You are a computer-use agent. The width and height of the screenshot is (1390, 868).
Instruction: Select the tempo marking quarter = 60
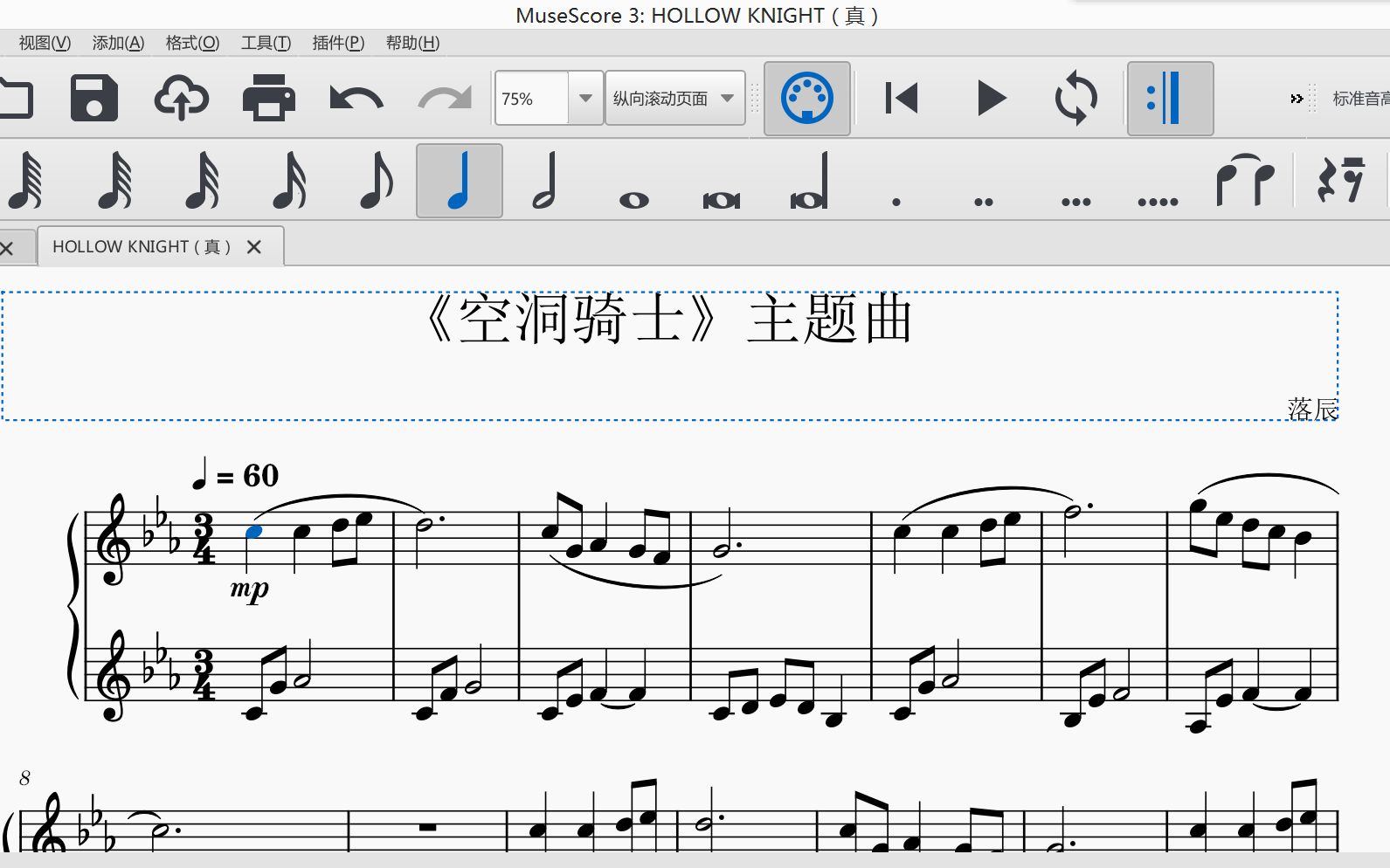(235, 475)
